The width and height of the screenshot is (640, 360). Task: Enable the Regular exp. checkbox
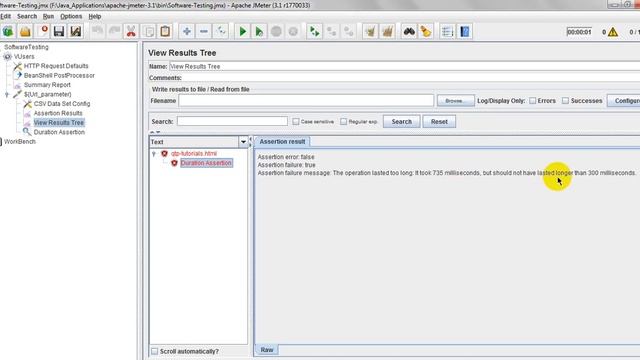344,122
